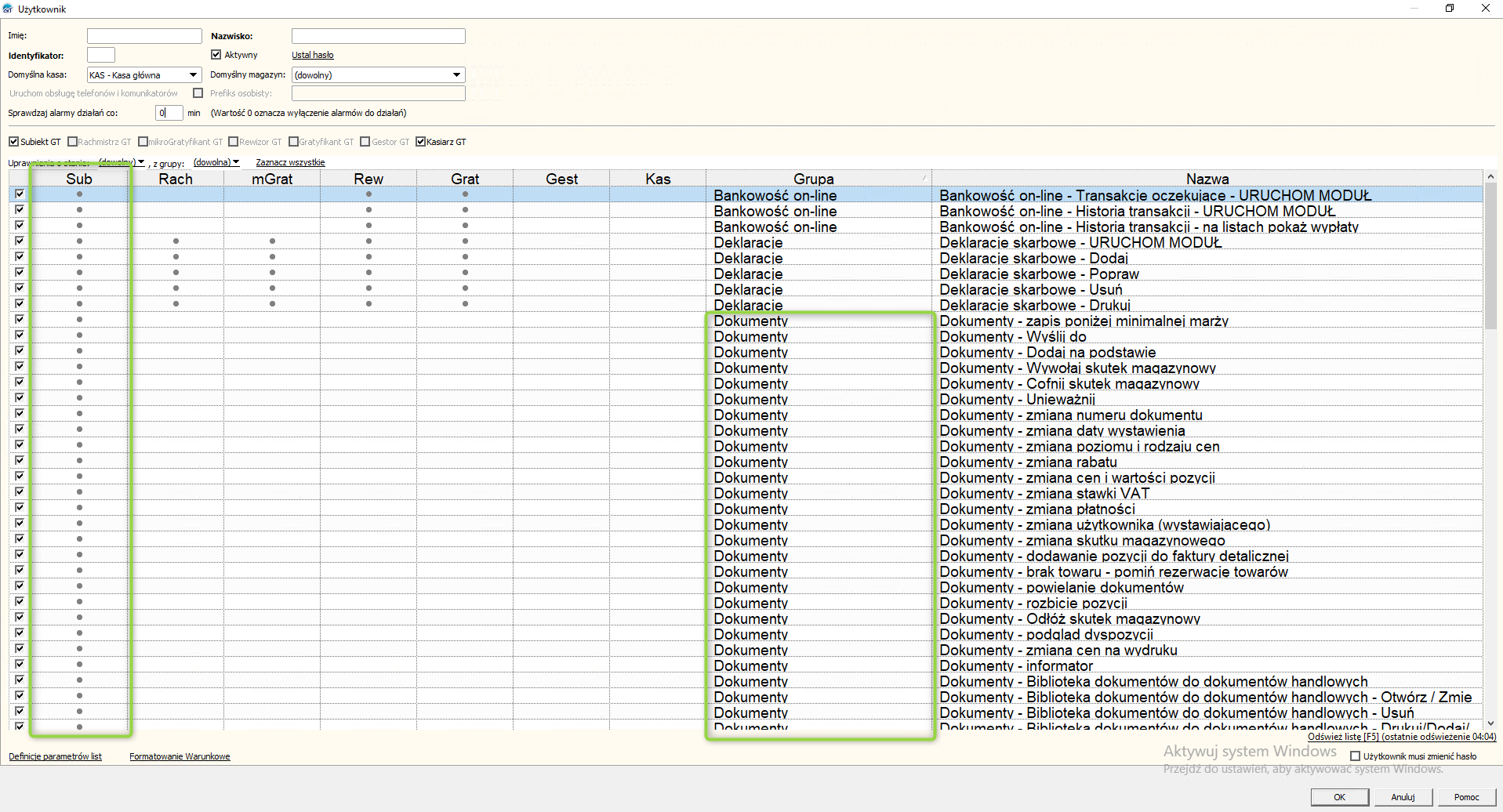Uncheck the Kasjarz GT module checkbox

(x=421, y=142)
